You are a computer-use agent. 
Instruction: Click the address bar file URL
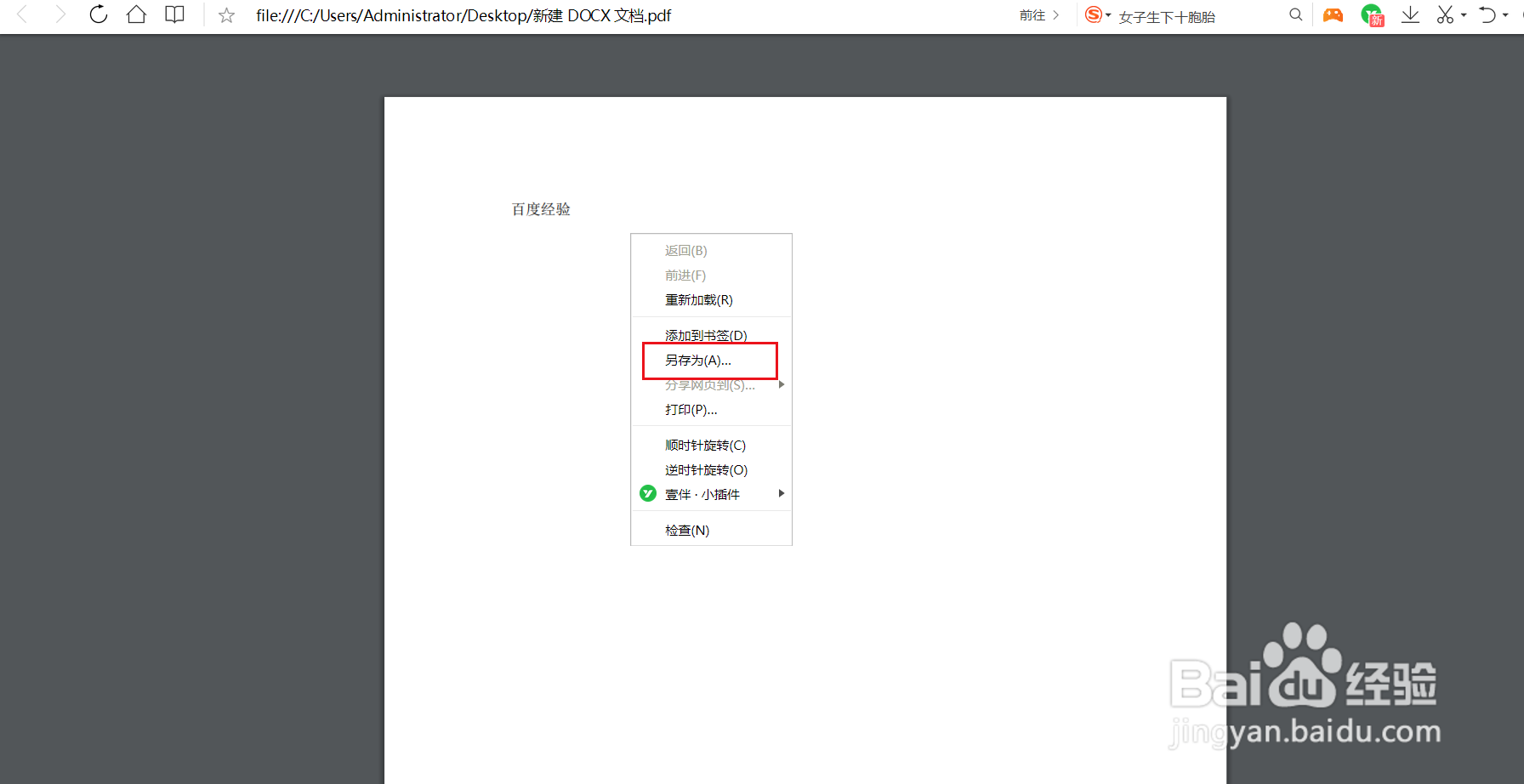pyautogui.click(x=463, y=15)
